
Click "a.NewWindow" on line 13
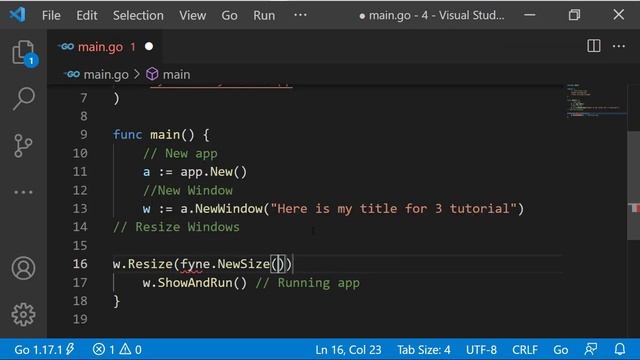pos(221,209)
